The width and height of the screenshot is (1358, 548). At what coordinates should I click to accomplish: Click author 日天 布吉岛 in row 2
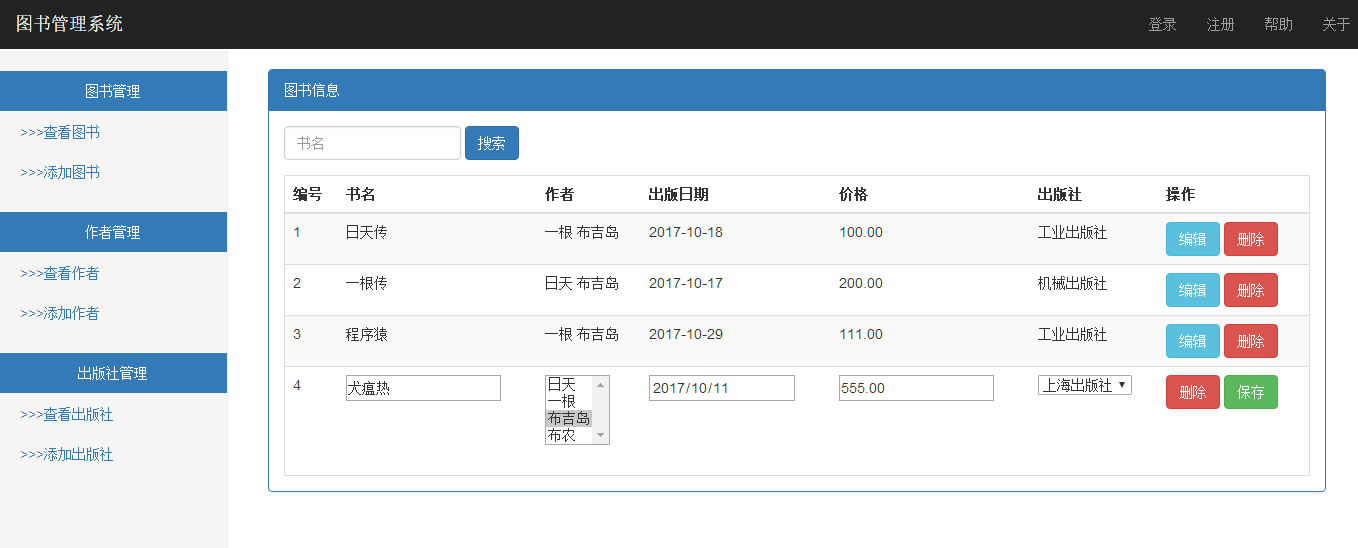coord(582,283)
